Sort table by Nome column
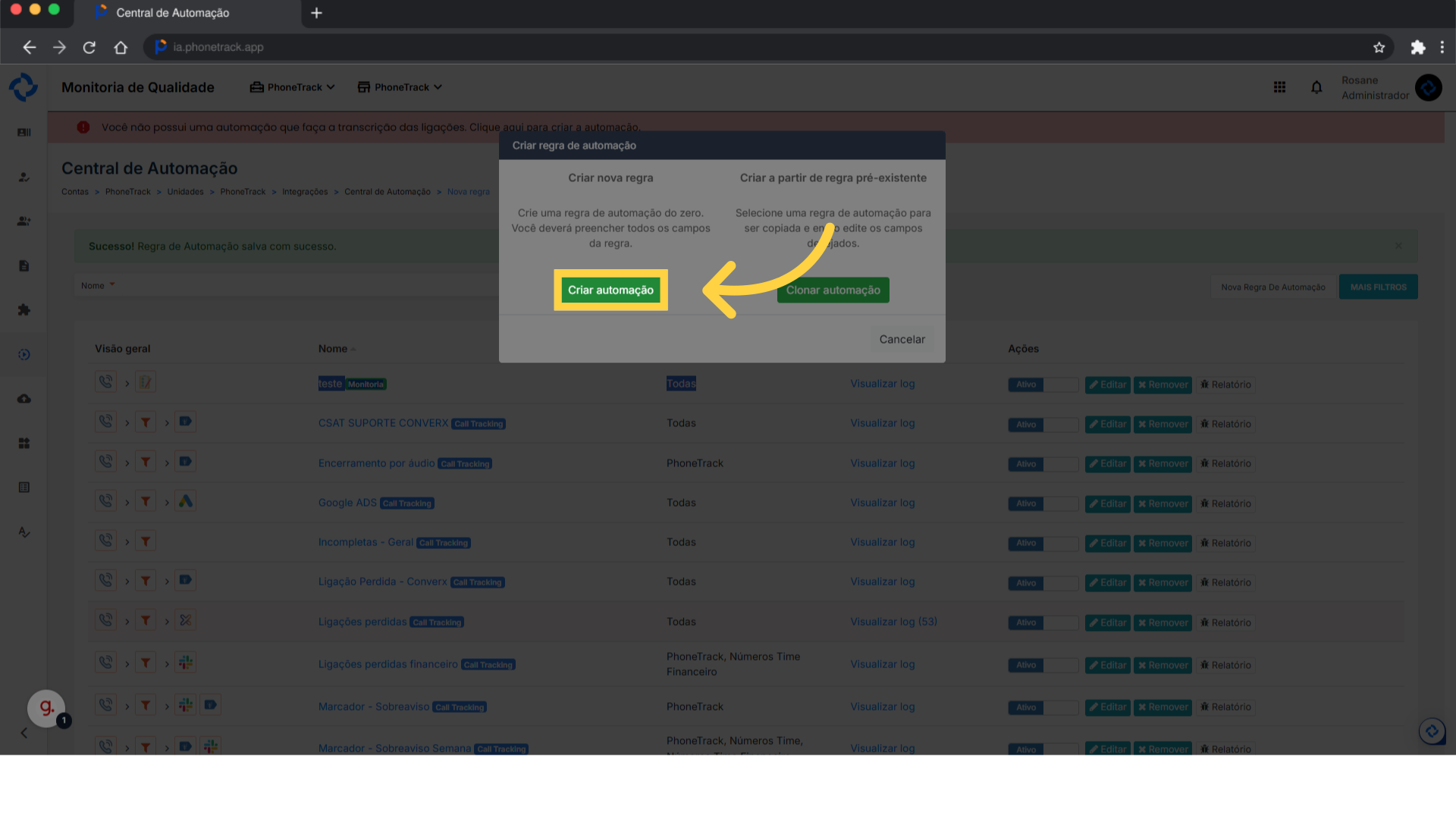The image size is (1456, 819). coord(337,348)
